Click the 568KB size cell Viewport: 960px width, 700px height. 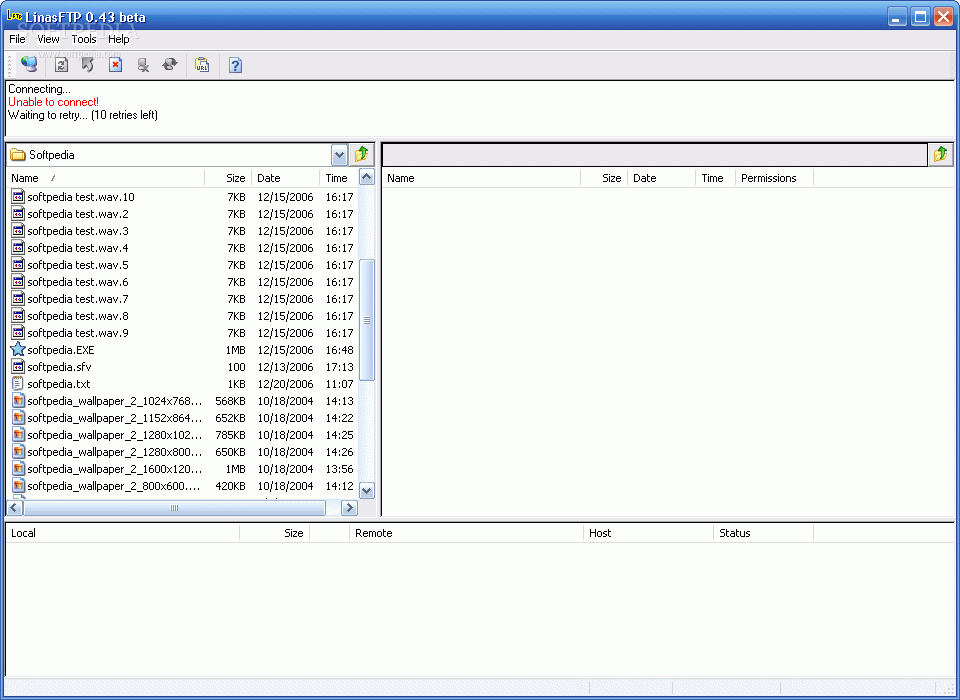coord(230,401)
